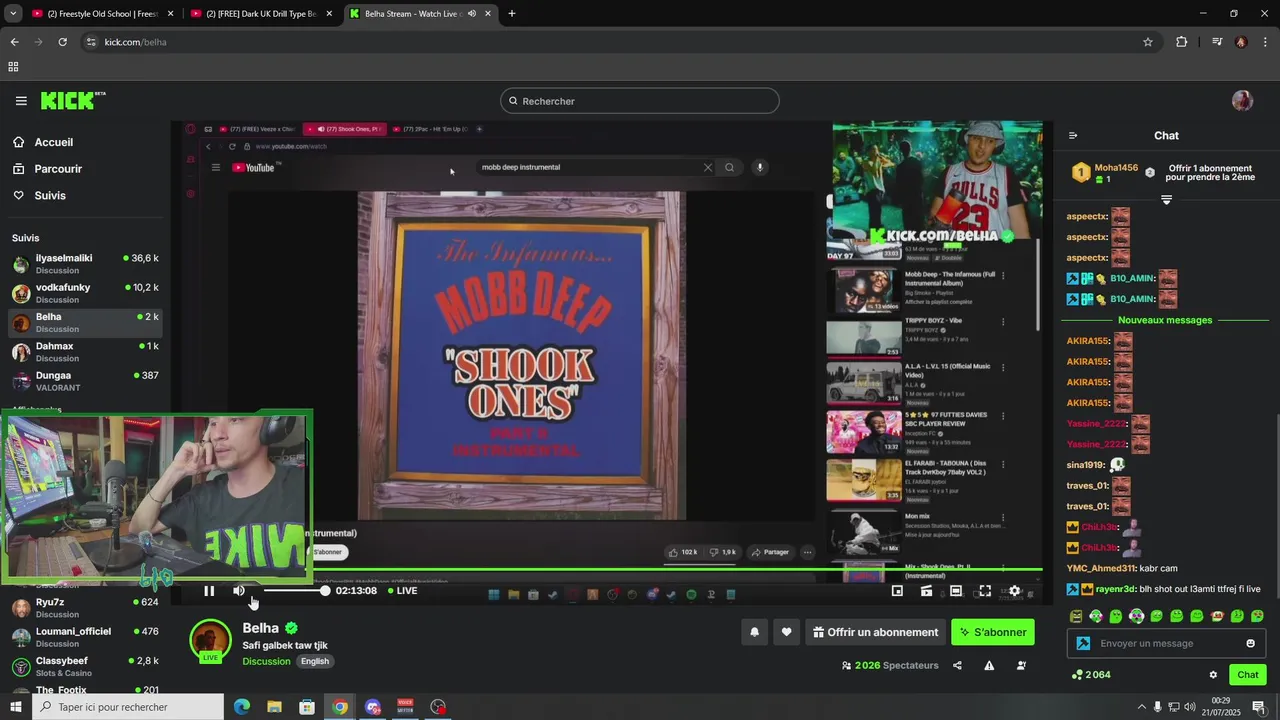
Task: Click username YMC_Ahmed311 in chat
Action: pos(1101,568)
